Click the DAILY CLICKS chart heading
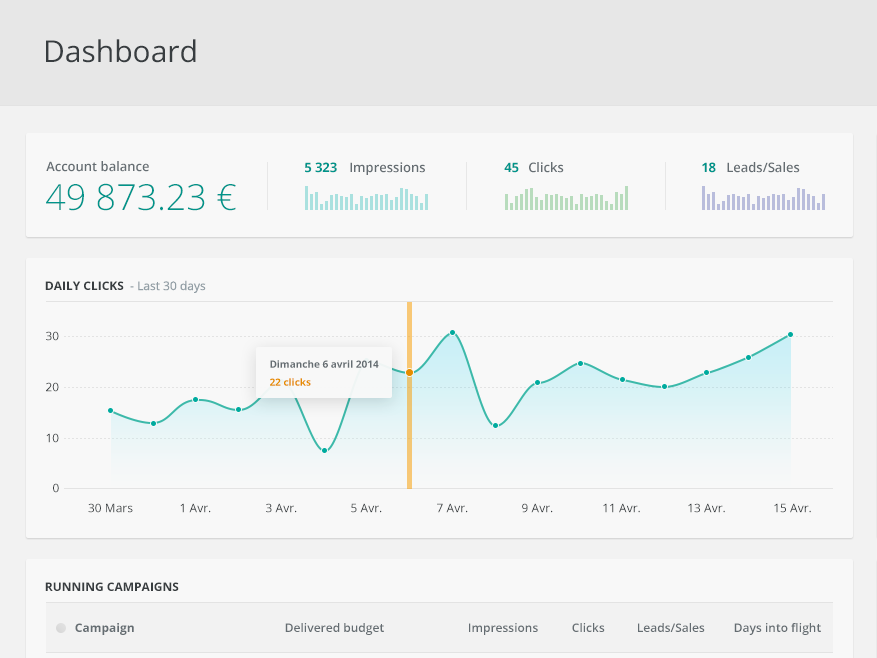Screen dimensions: 877x658 (x=84, y=286)
